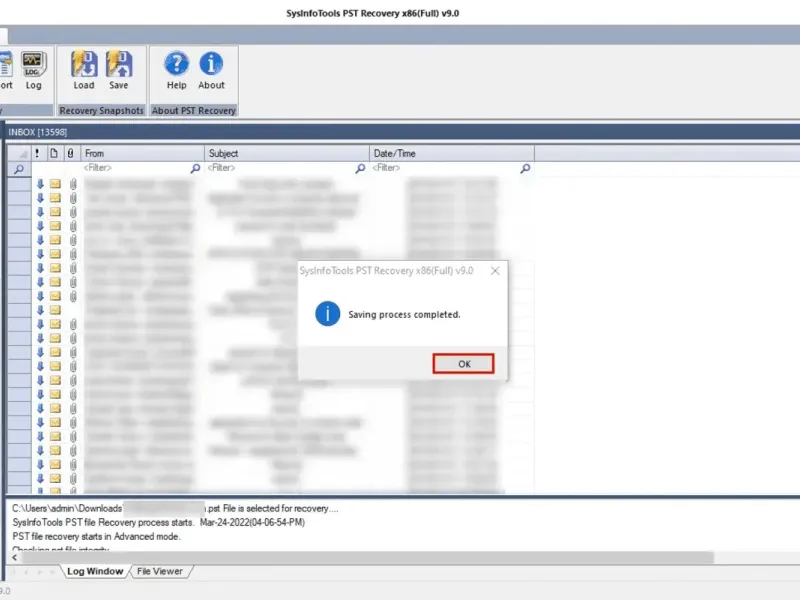Open the Log toolbar icon
Screen dimensions: 800x600
click(34, 71)
